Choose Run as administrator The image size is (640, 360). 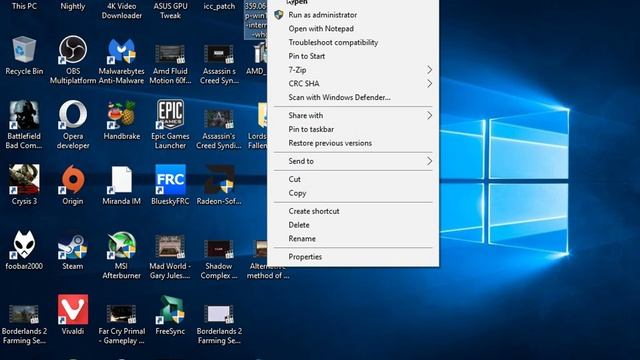(353, 15)
